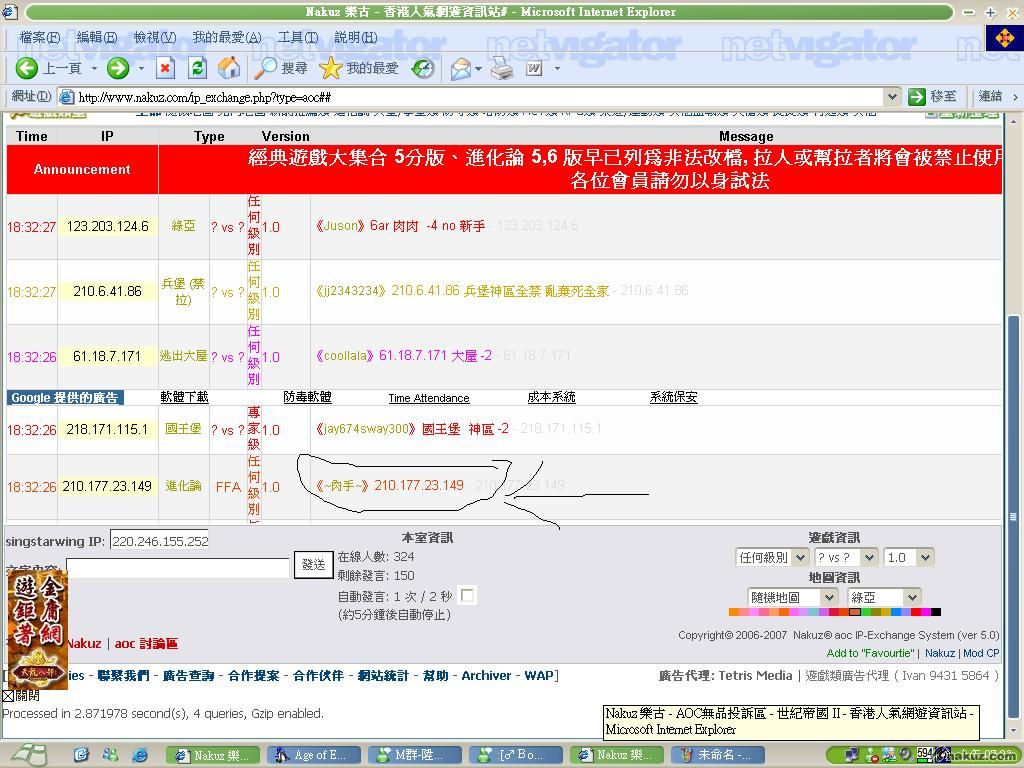
Task: Click the message text input field
Action: pyautogui.click(x=178, y=567)
